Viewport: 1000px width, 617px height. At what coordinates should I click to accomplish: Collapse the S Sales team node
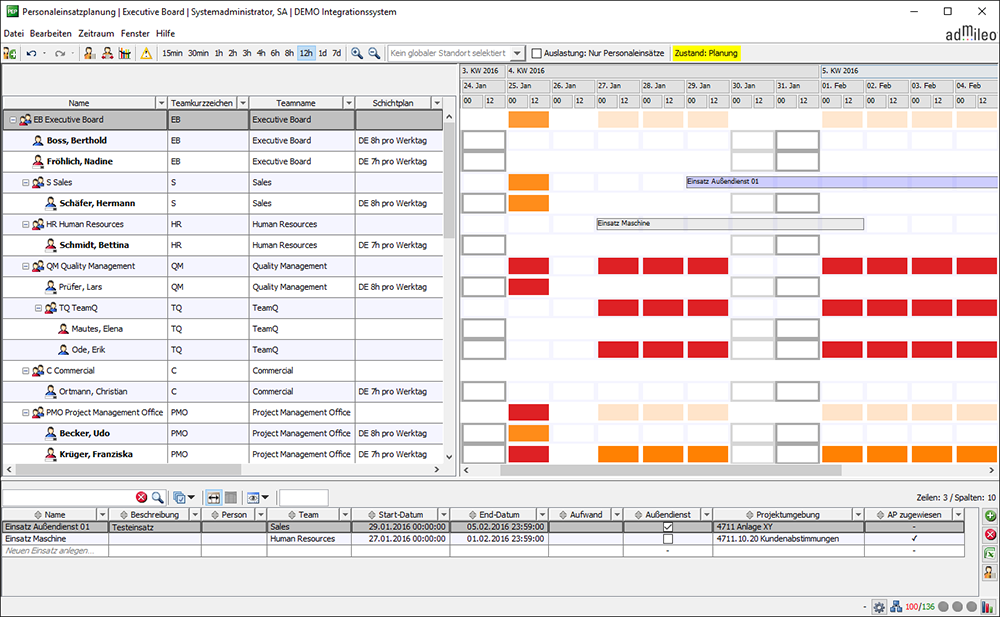26,182
